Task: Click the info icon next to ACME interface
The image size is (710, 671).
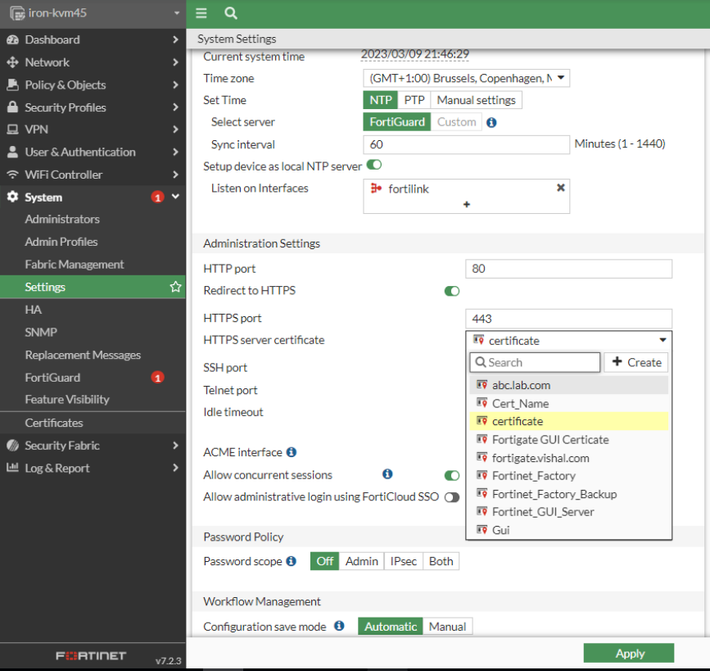Action: [x=292, y=453]
